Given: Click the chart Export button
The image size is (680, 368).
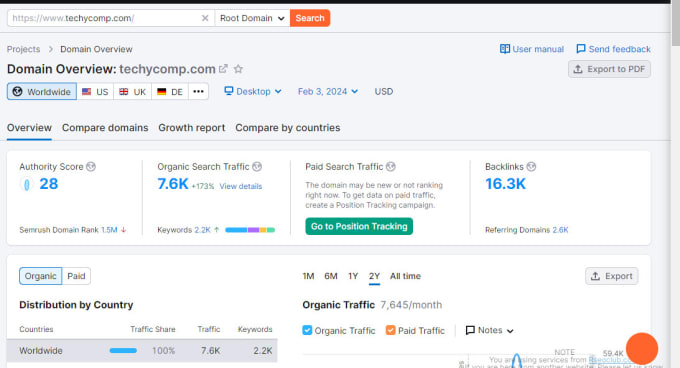Looking at the screenshot, I should [x=611, y=276].
